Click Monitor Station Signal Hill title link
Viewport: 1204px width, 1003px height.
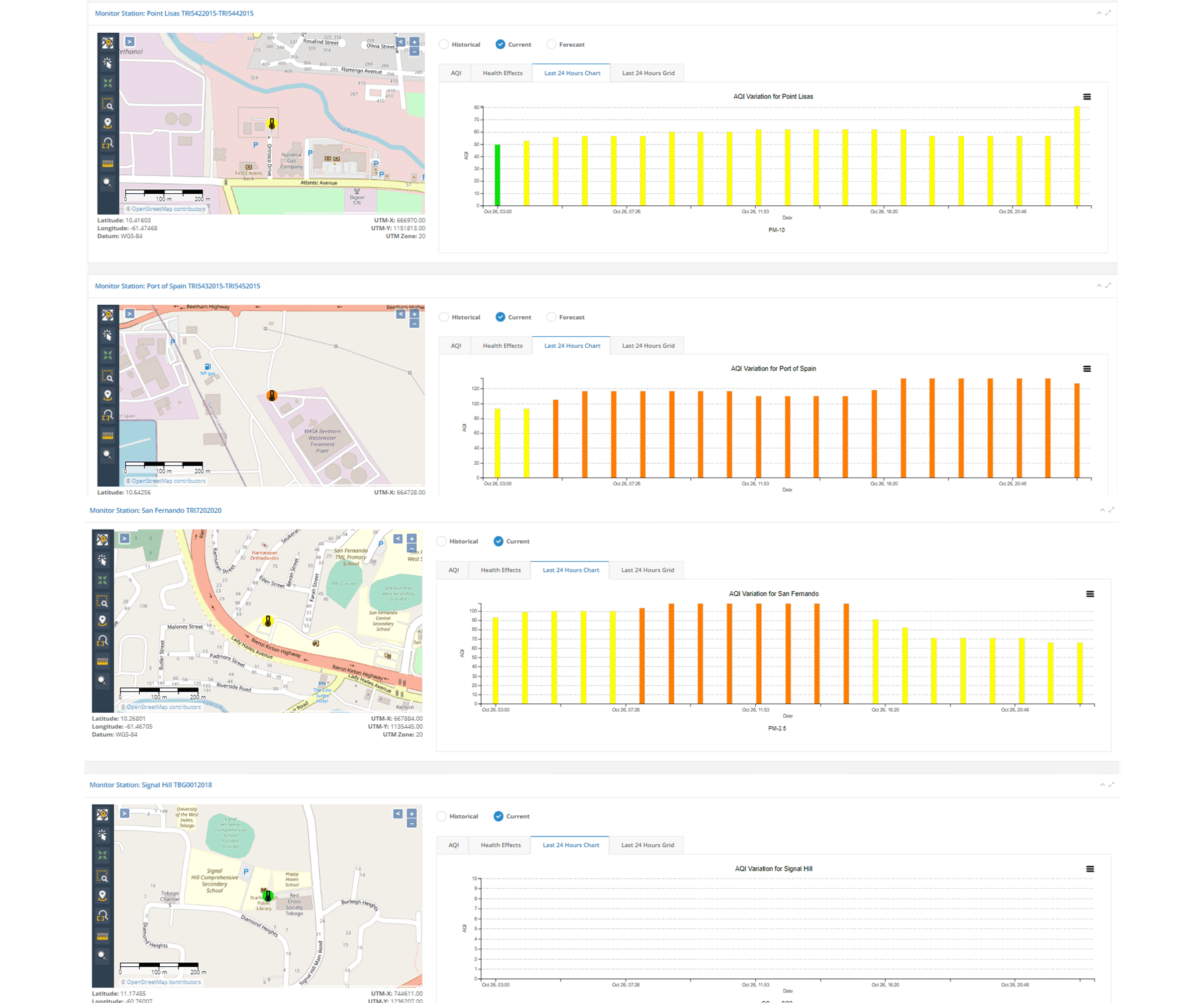150,785
